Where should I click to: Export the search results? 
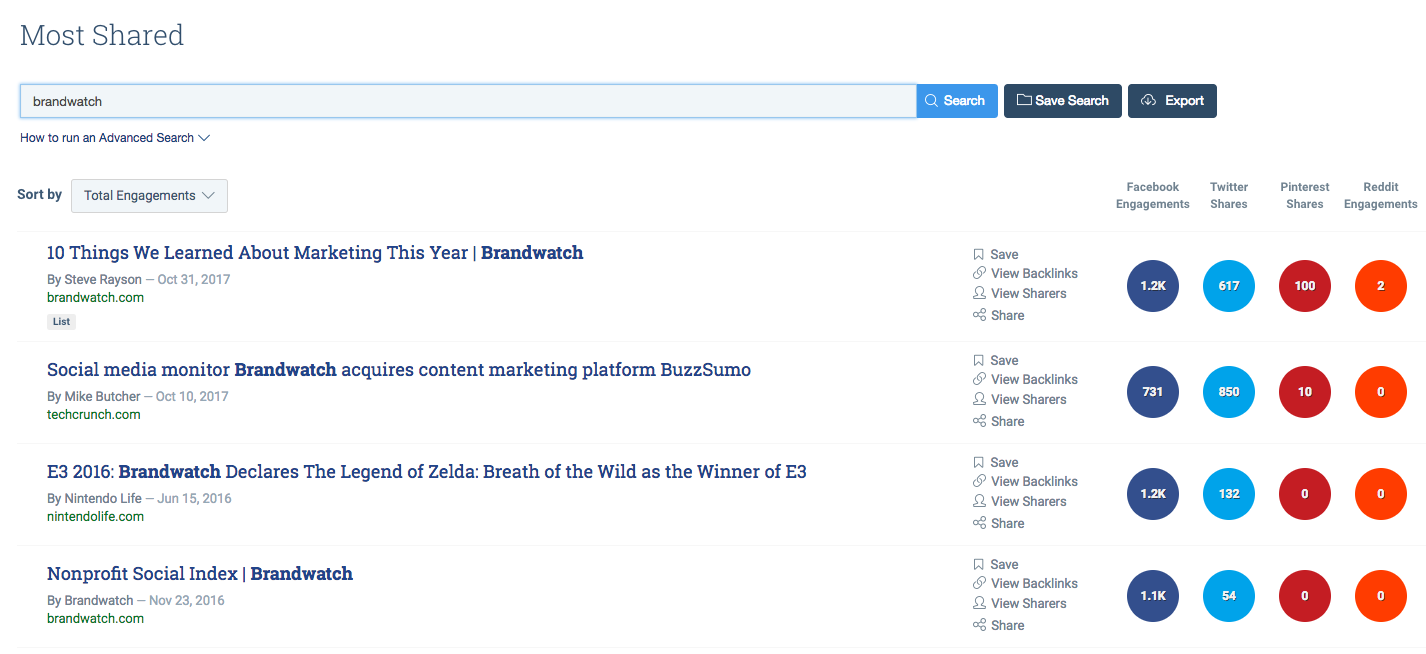(x=1172, y=100)
